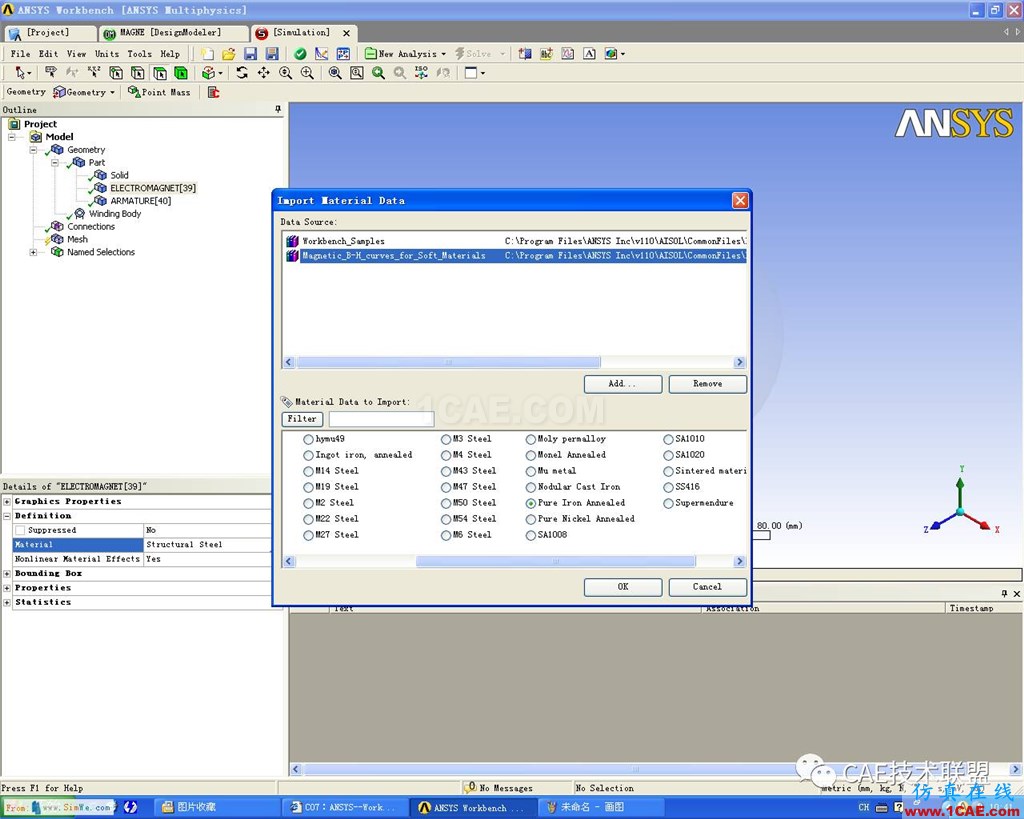The height and width of the screenshot is (819, 1024).
Task: Close the Import Material Data dialog
Action: (x=740, y=201)
